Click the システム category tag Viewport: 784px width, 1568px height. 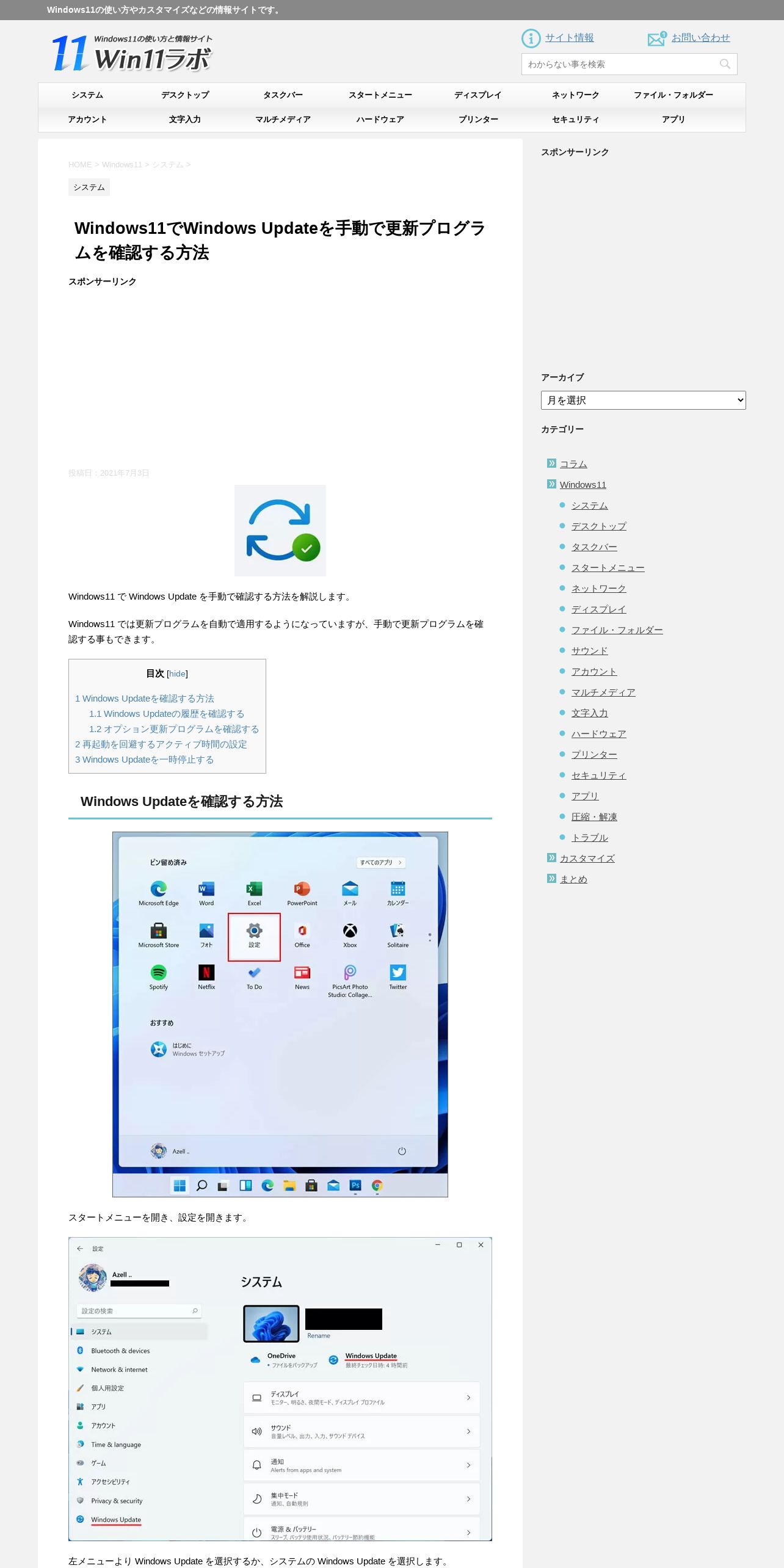pos(89,187)
